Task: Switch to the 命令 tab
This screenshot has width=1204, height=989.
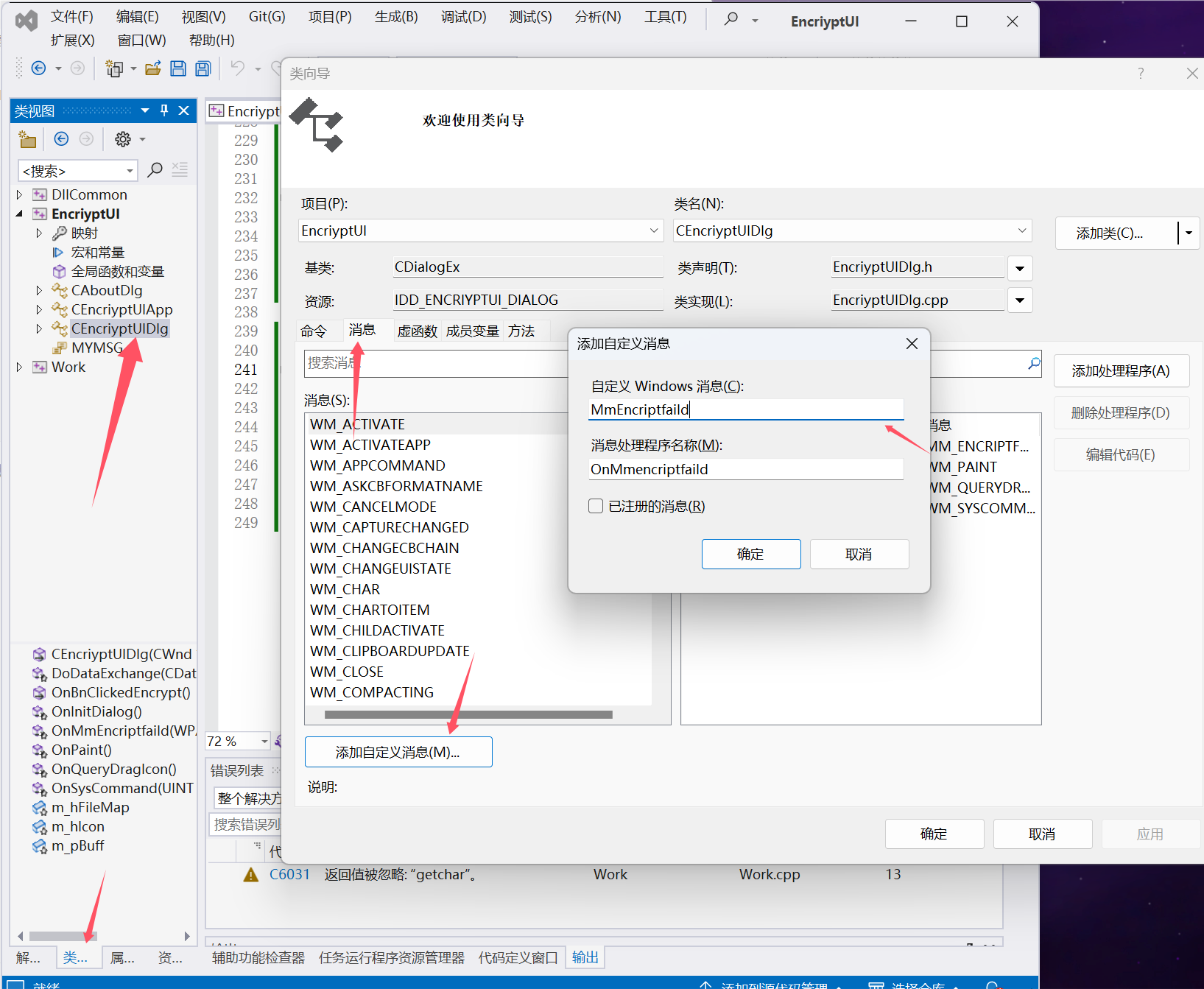Action: (x=314, y=331)
